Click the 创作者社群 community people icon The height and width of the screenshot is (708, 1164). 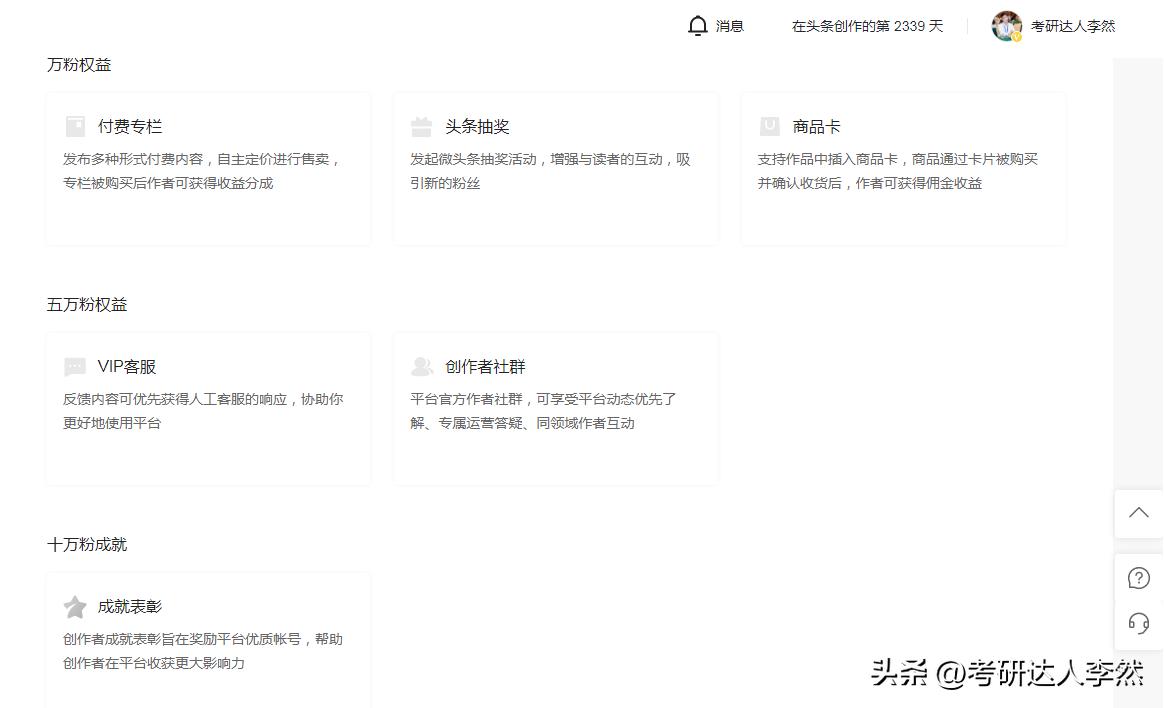tap(421, 366)
